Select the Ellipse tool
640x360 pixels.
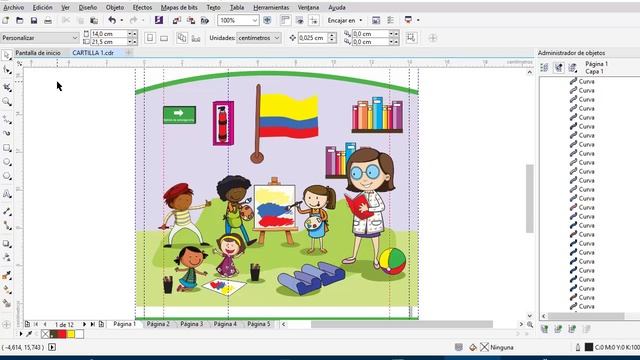[7, 162]
